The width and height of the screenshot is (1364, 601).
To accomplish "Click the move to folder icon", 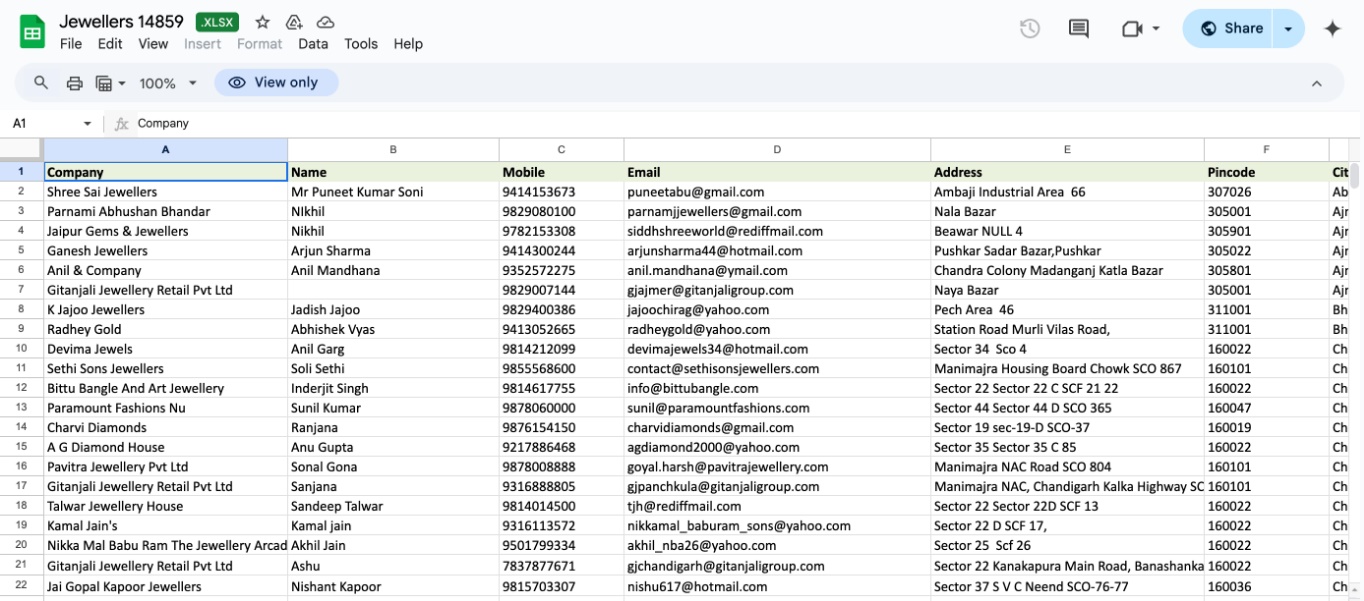I will click(x=294, y=22).
